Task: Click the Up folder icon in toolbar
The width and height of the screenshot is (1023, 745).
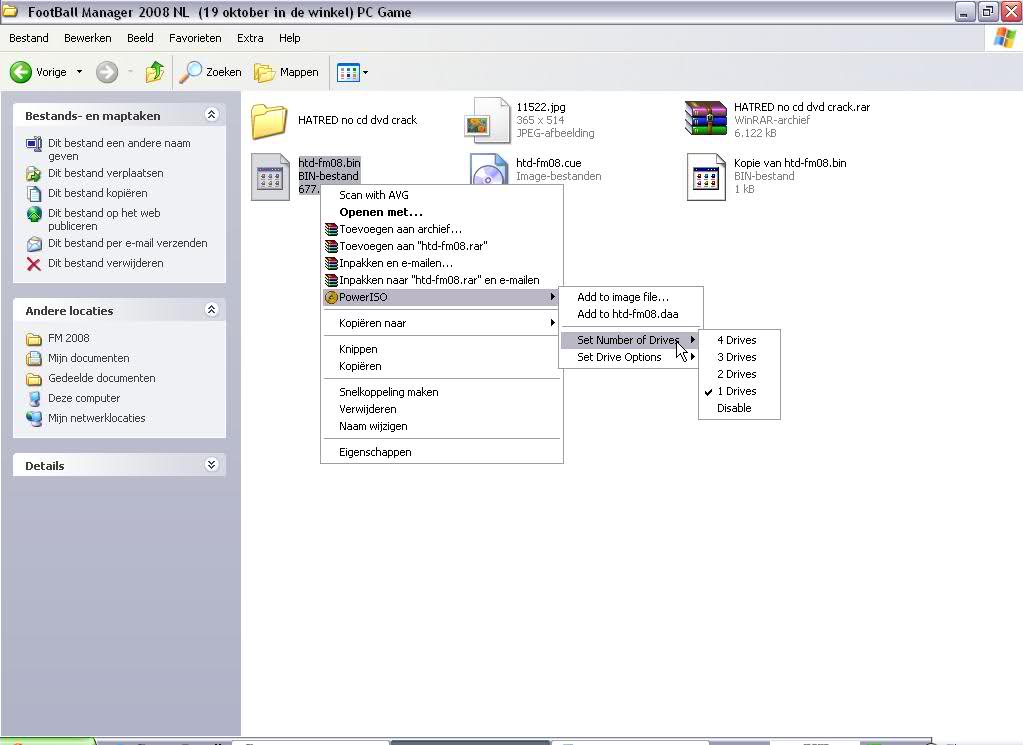Action: tap(154, 72)
